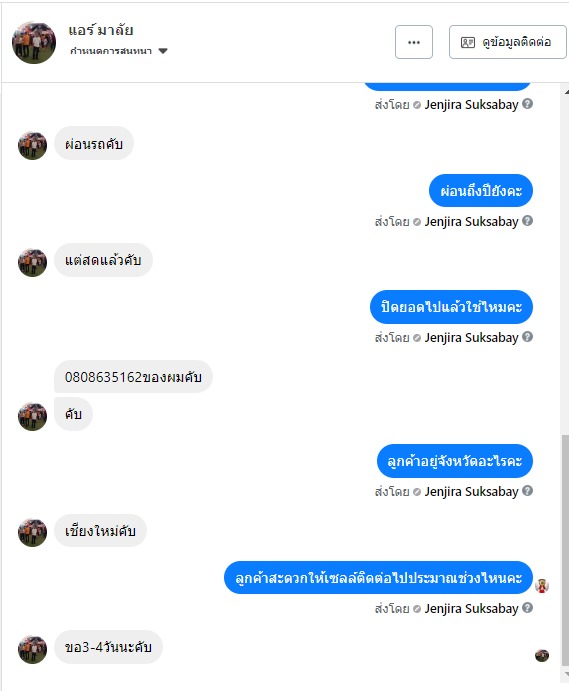Click the scrollbar down arrow
Image resolution: width=569 pixels, height=691 pixels.
[x=566, y=674]
